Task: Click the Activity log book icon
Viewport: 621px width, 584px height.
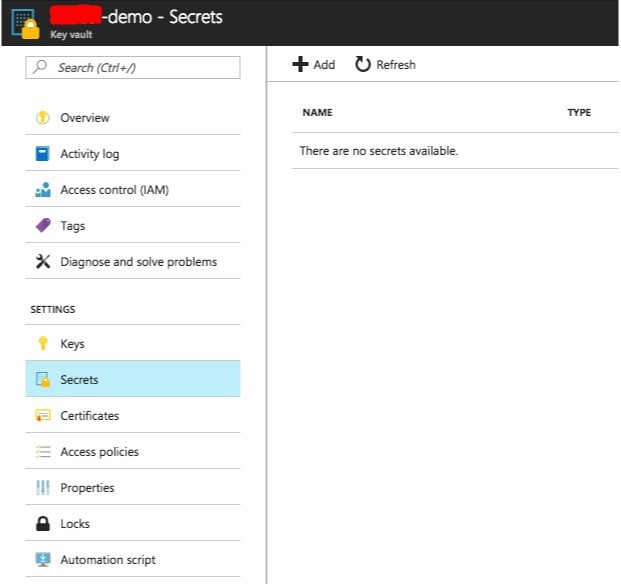Action: [x=43, y=154]
